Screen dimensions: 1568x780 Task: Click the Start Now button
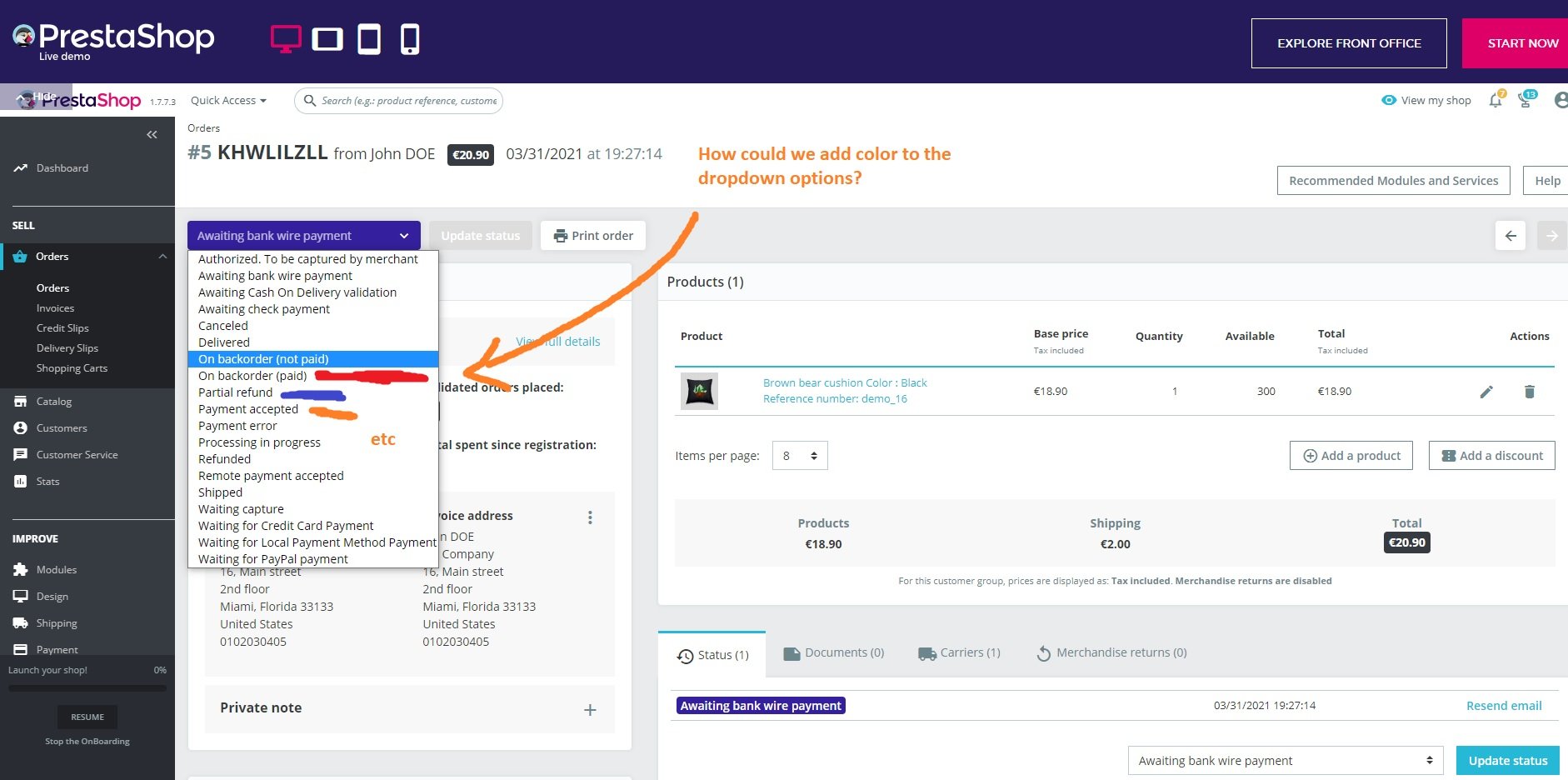click(1516, 43)
